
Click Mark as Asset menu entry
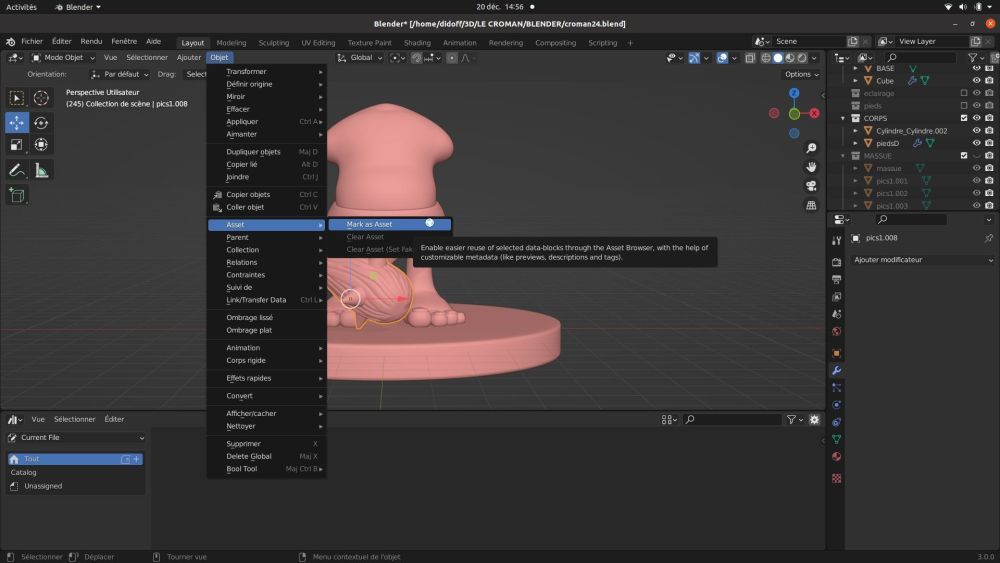390,224
